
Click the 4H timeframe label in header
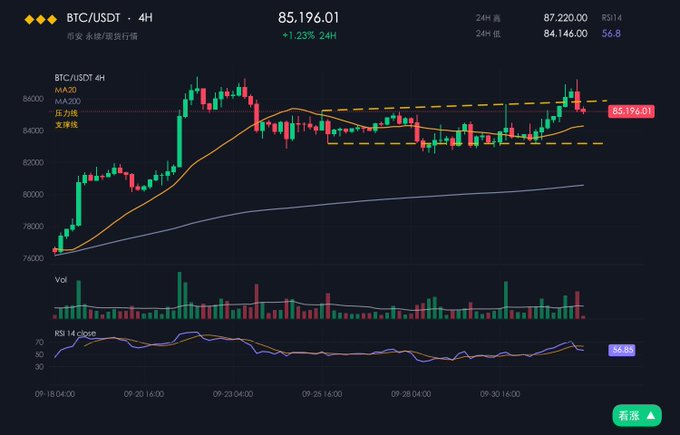point(145,18)
